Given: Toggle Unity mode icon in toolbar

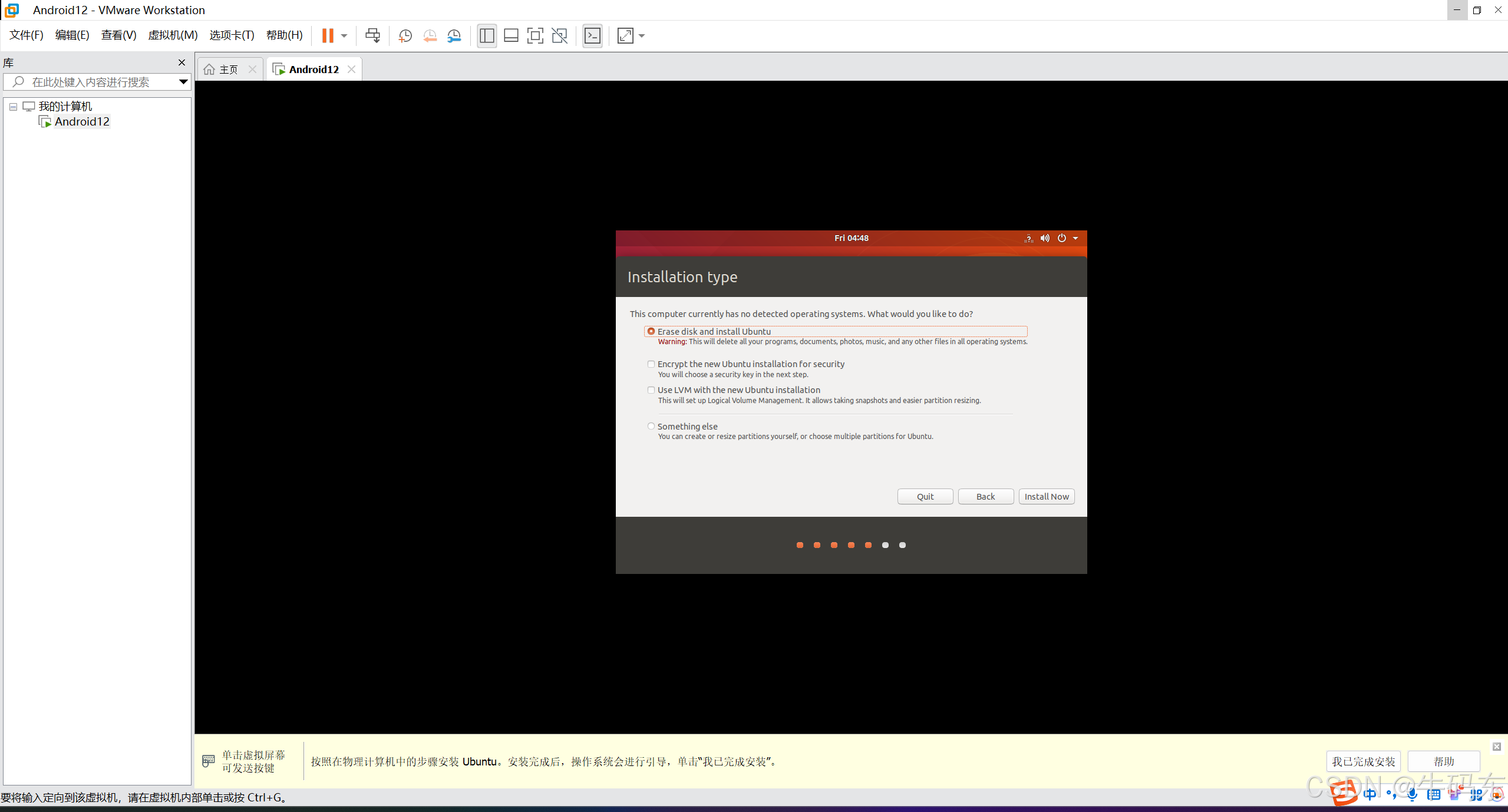Looking at the screenshot, I should click(559, 35).
